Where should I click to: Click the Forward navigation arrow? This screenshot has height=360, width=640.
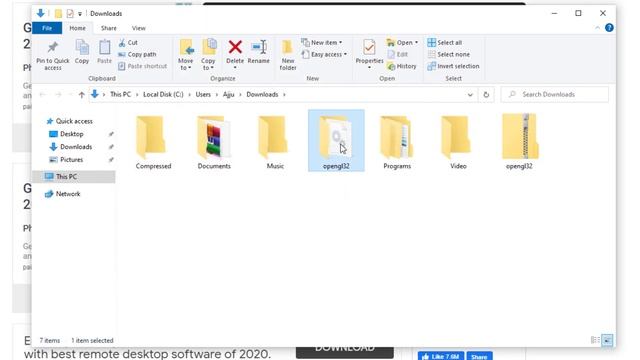coord(58,95)
